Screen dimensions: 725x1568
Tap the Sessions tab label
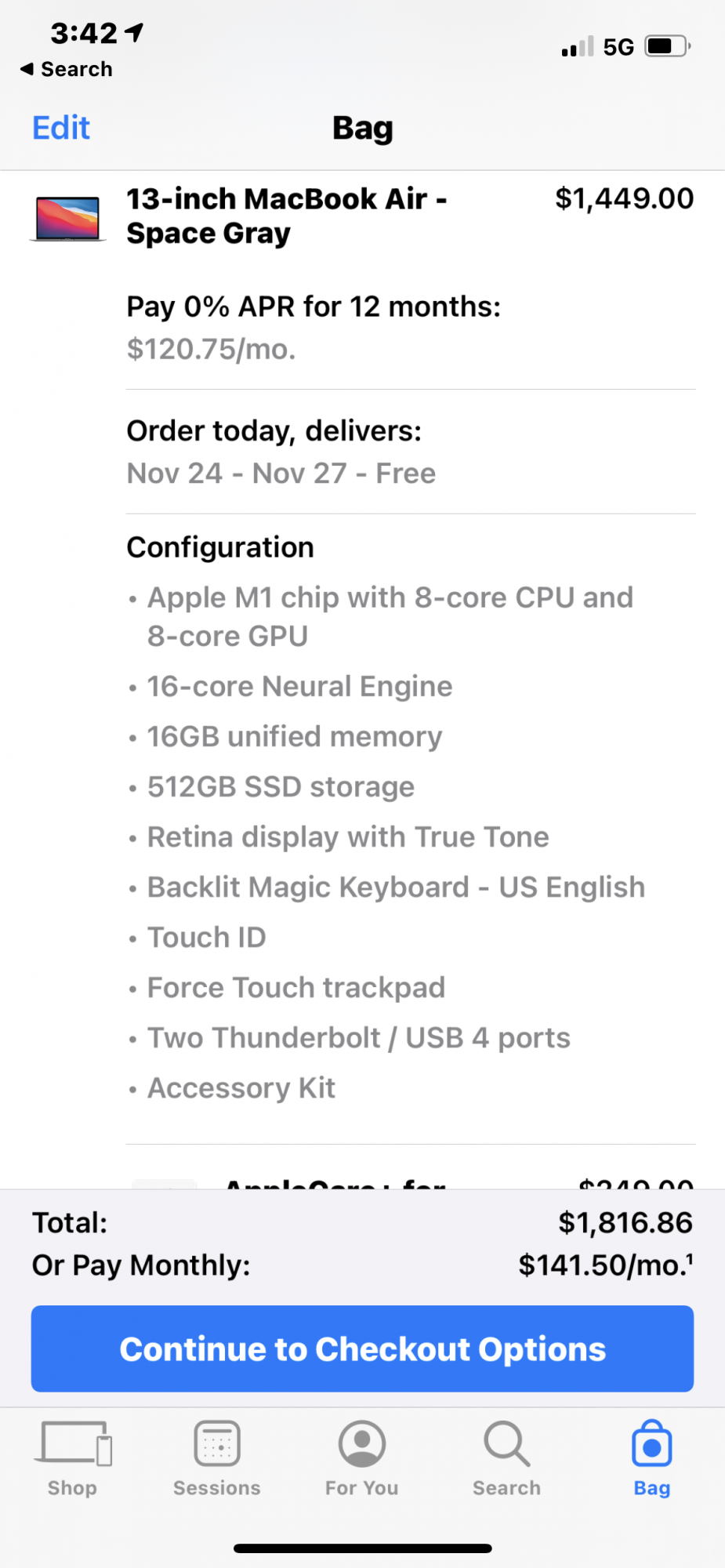coord(217,1488)
